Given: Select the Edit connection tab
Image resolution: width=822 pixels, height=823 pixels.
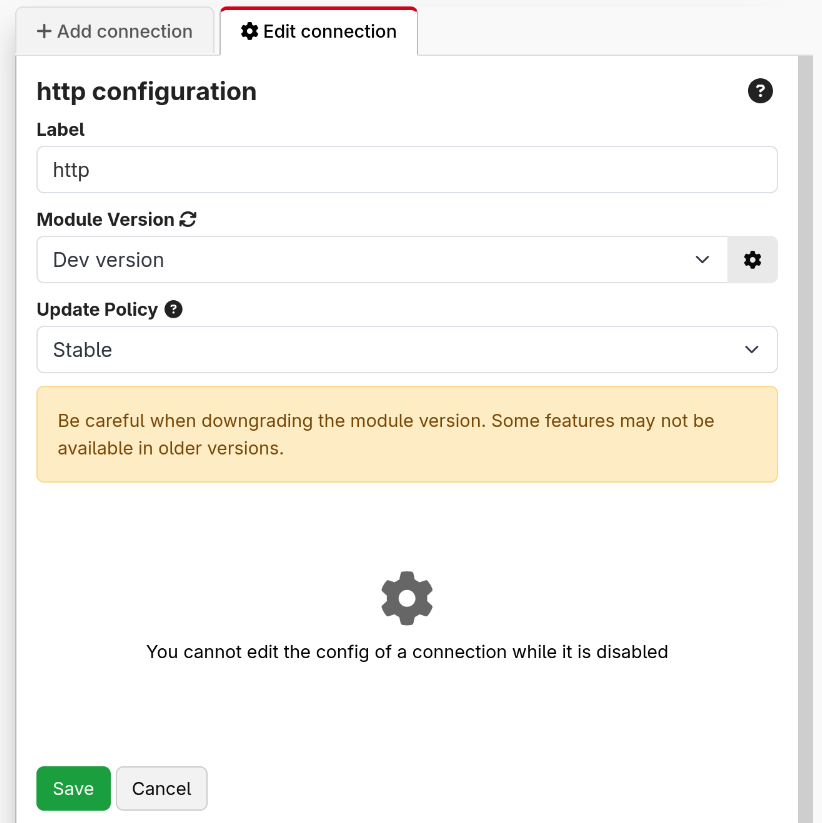Looking at the screenshot, I should point(318,31).
